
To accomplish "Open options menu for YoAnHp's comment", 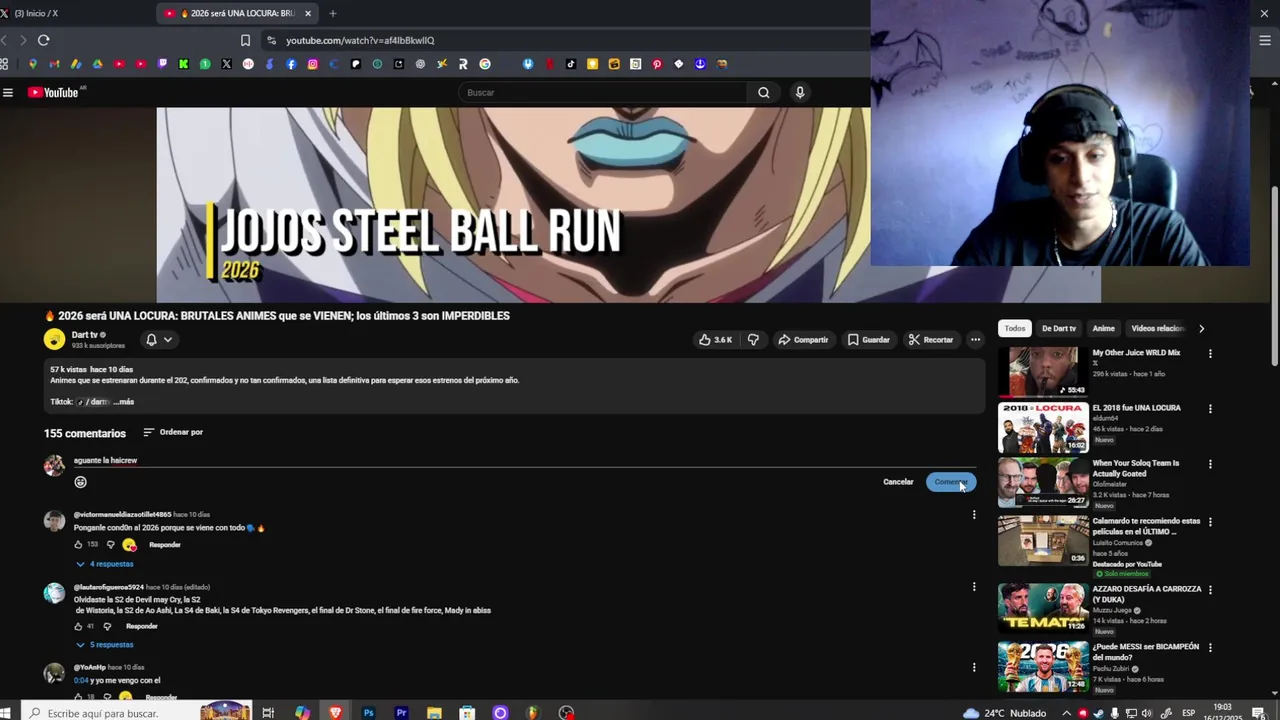I will point(974,667).
